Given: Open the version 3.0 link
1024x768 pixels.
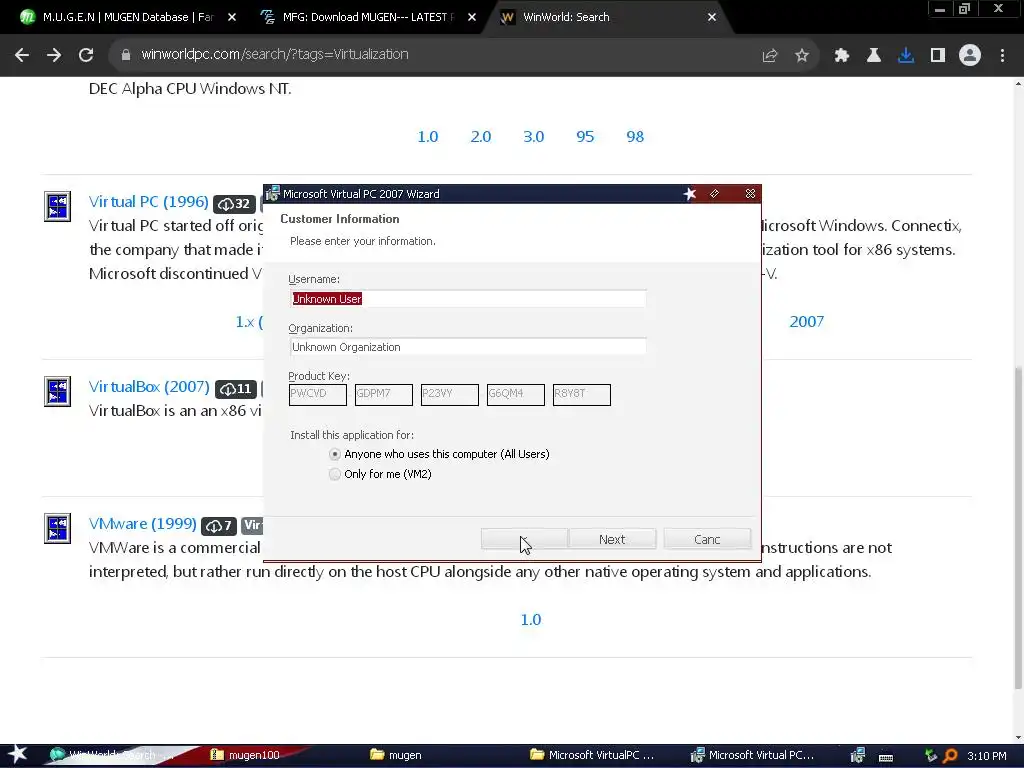Looking at the screenshot, I should tap(534, 136).
